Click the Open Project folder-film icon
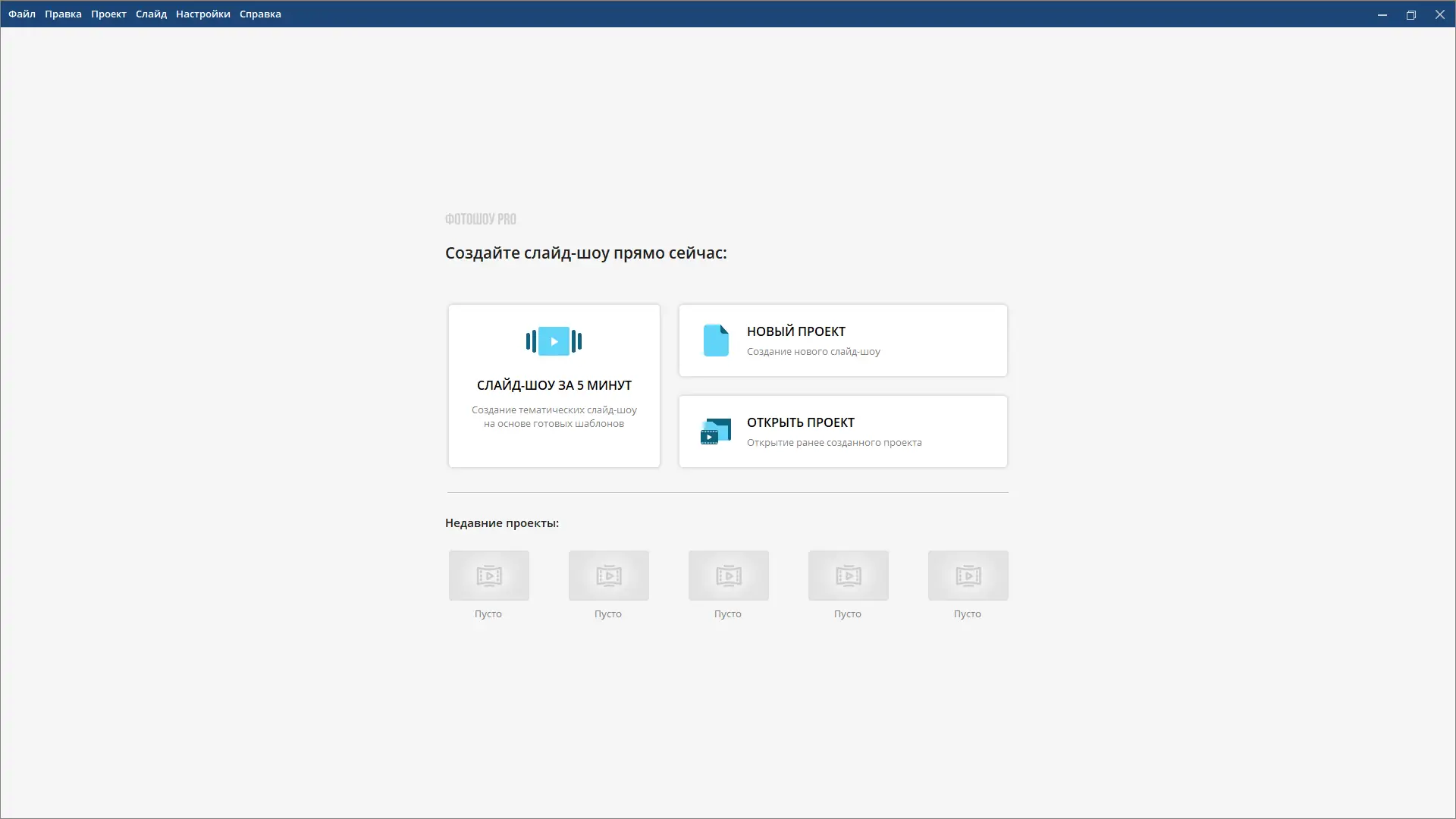The width and height of the screenshot is (1456, 819). tap(715, 431)
